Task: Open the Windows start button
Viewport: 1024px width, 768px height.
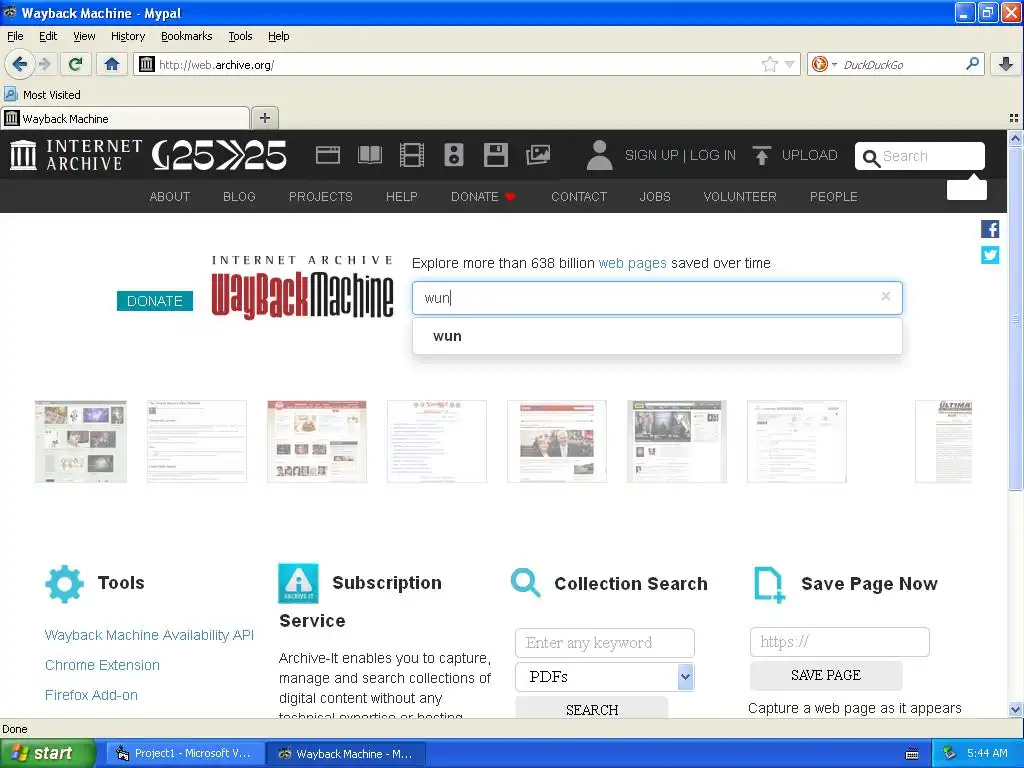Action: tap(48, 754)
